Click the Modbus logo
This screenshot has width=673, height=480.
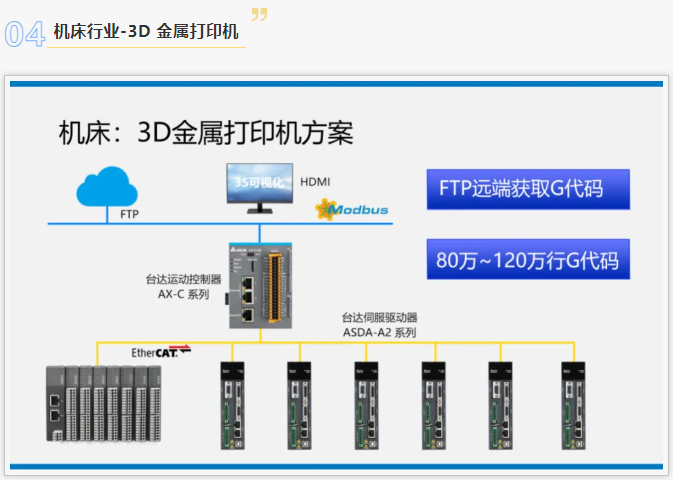pos(352,210)
